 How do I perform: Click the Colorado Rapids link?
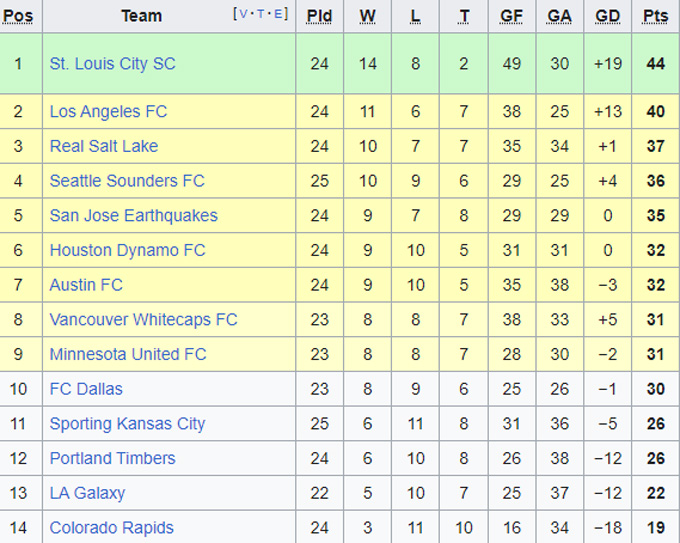[111, 528]
